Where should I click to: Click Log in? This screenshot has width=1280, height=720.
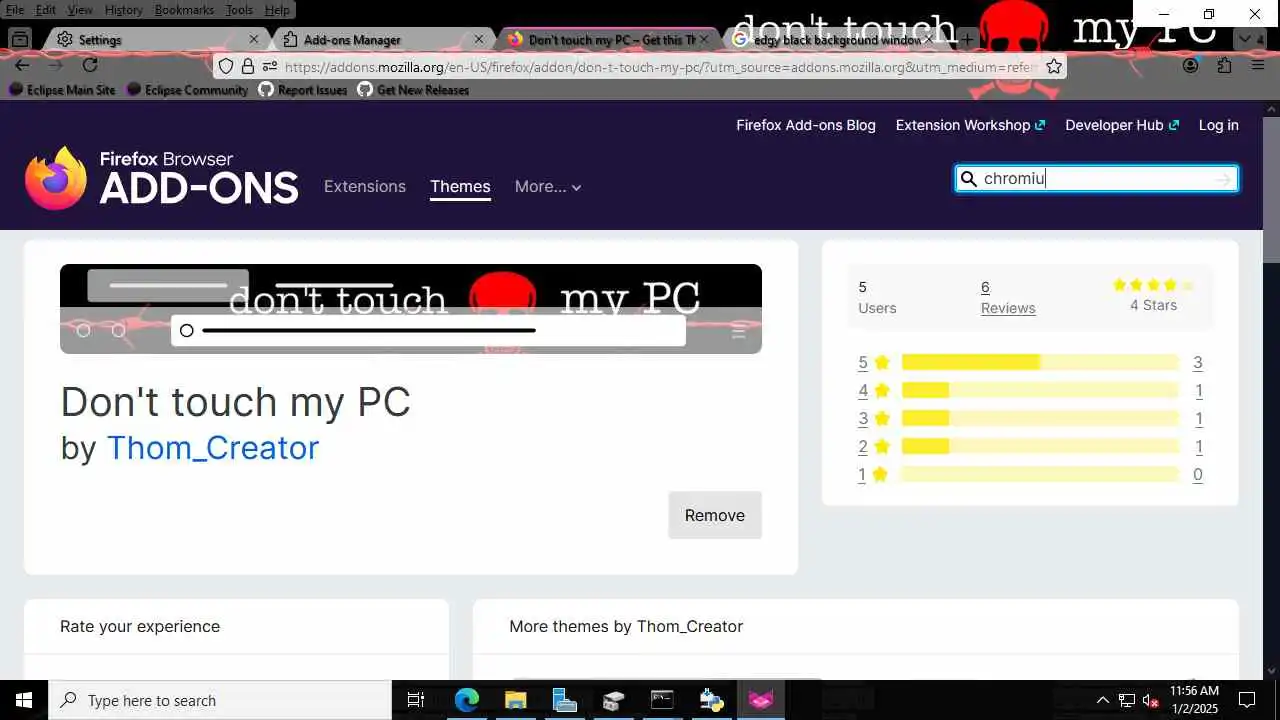click(x=1218, y=125)
